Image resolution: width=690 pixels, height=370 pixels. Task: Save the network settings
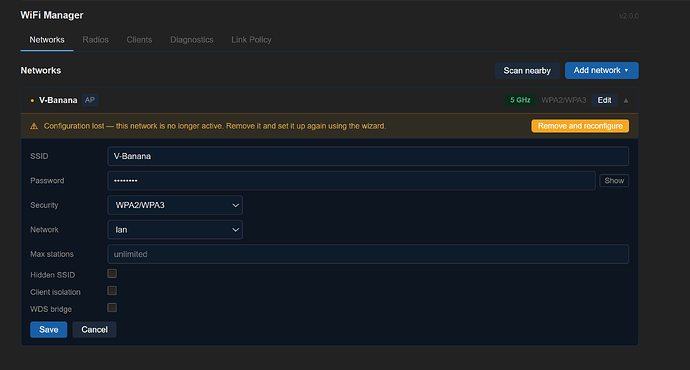coord(48,330)
